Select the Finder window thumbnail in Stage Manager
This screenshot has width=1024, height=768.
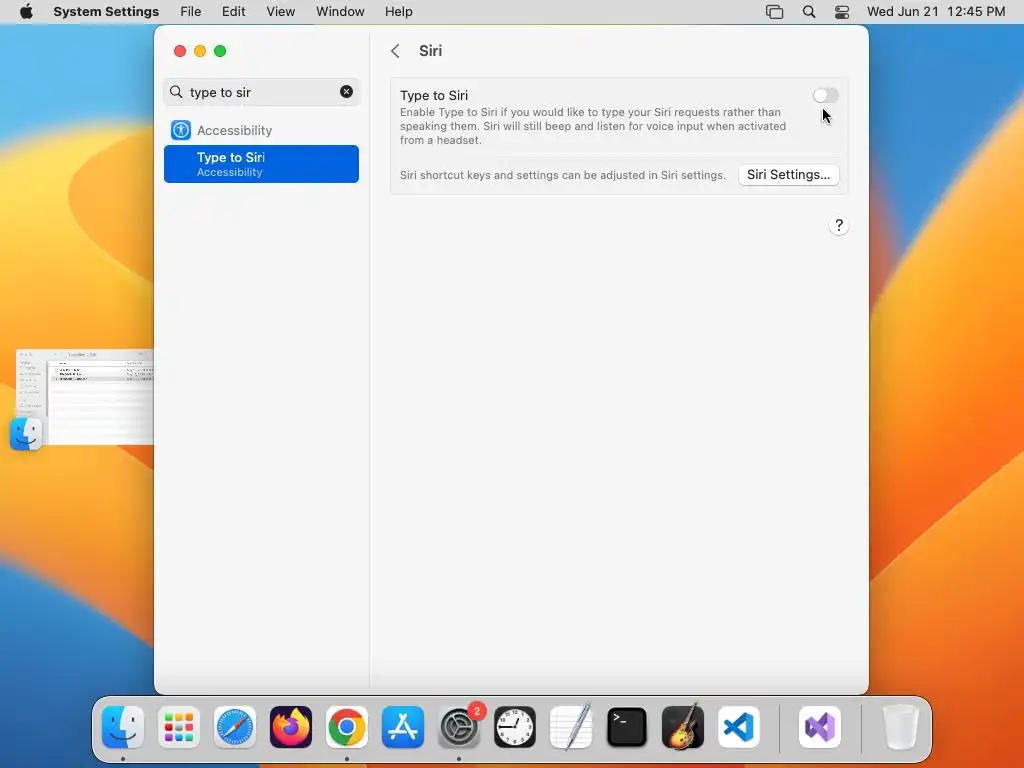tap(85, 396)
